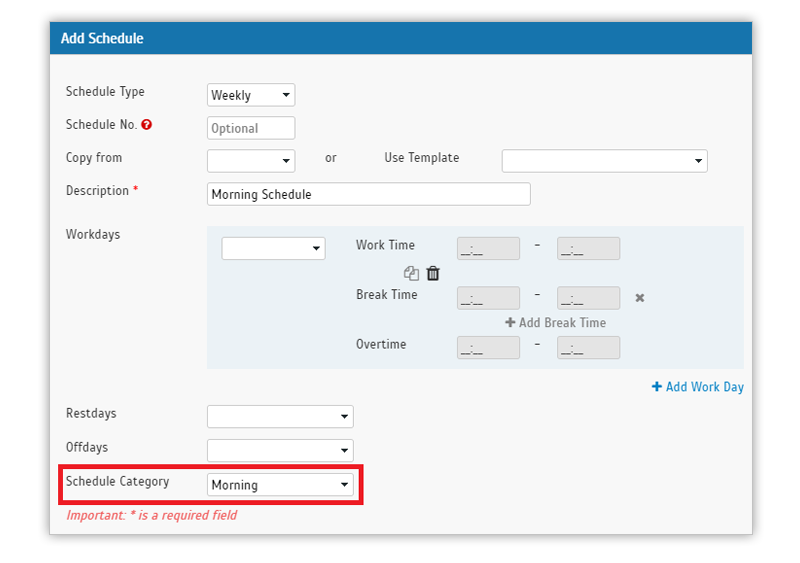
Task: Click the Break Time start field
Action: point(488,298)
